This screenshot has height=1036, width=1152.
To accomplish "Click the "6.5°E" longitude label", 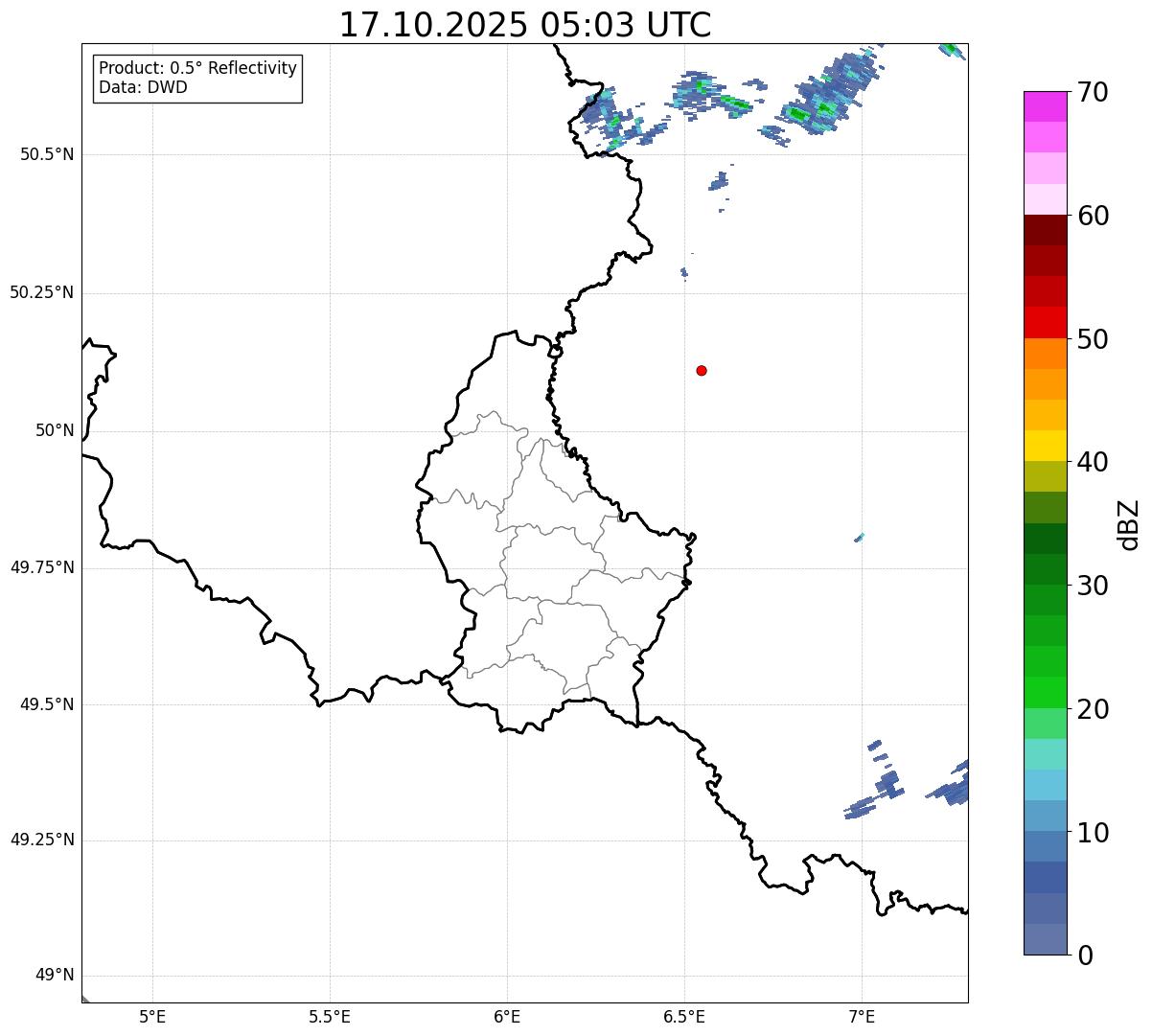I will [684, 1016].
